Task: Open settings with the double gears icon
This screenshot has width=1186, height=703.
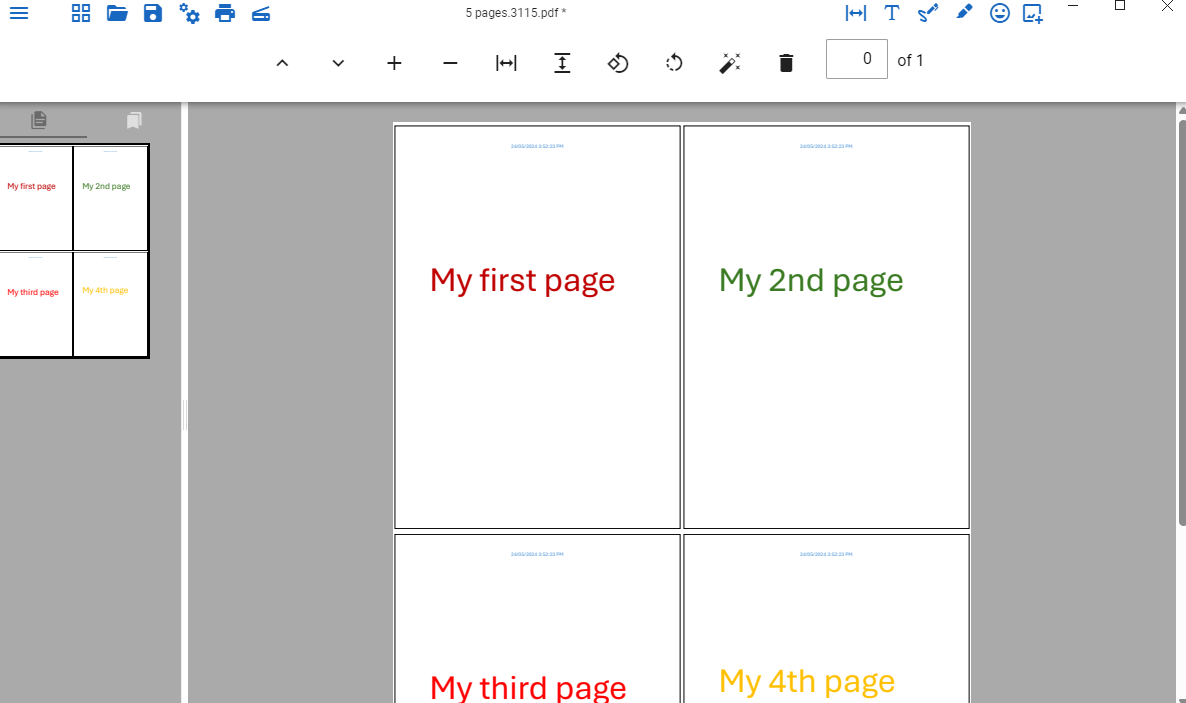Action: click(x=189, y=14)
